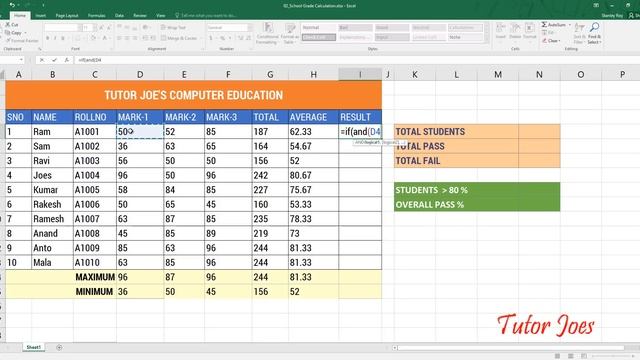Click the Increase Decimal icon
The image size is (640, 360).
pos(240,38)
